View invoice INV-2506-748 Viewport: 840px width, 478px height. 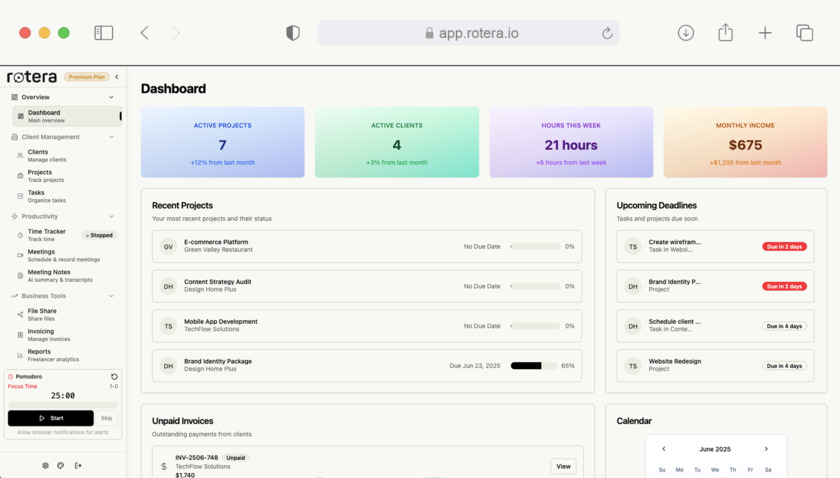click(563, 466)
